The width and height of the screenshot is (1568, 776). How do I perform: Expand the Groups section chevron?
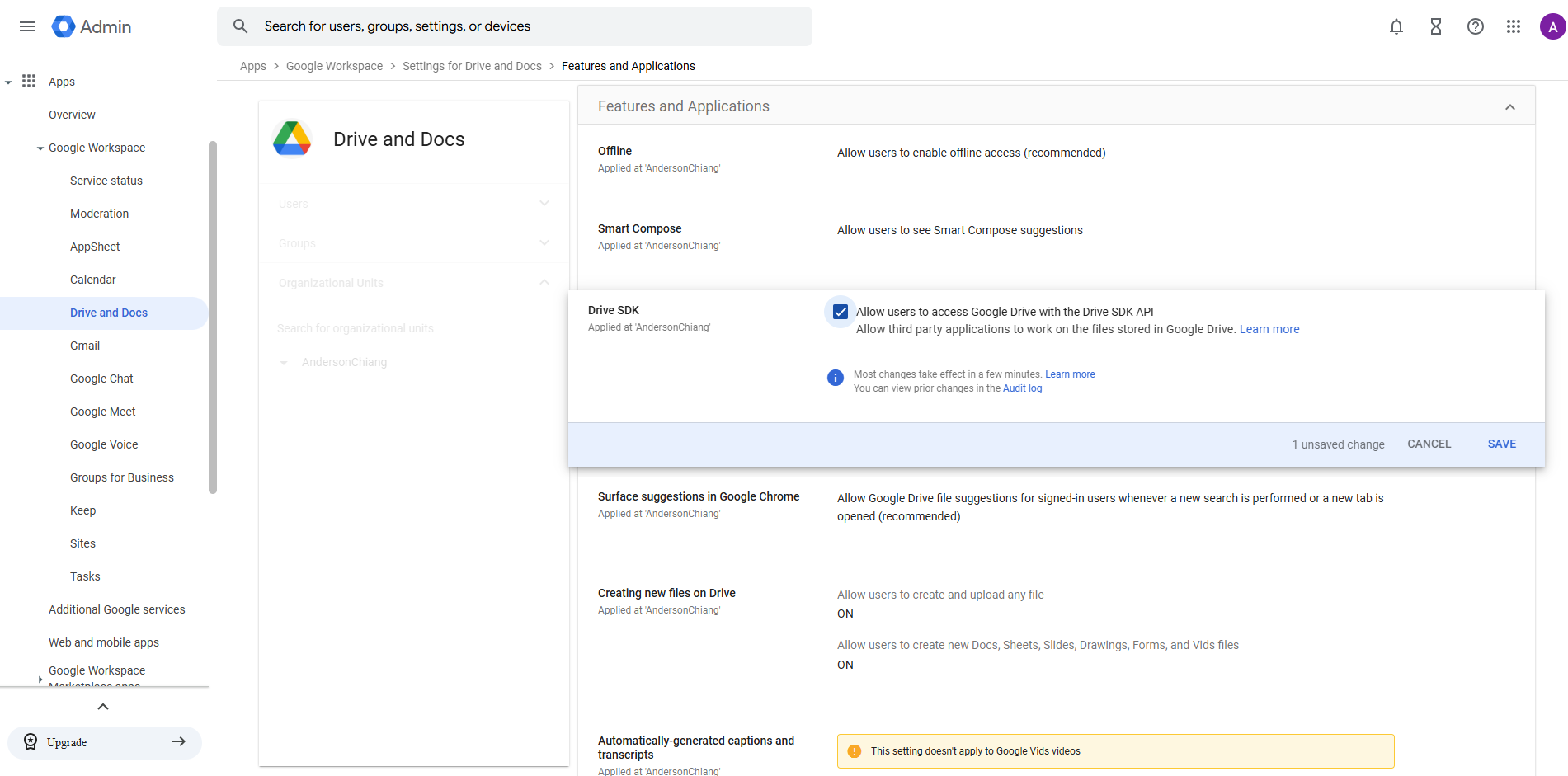point(544,242)
